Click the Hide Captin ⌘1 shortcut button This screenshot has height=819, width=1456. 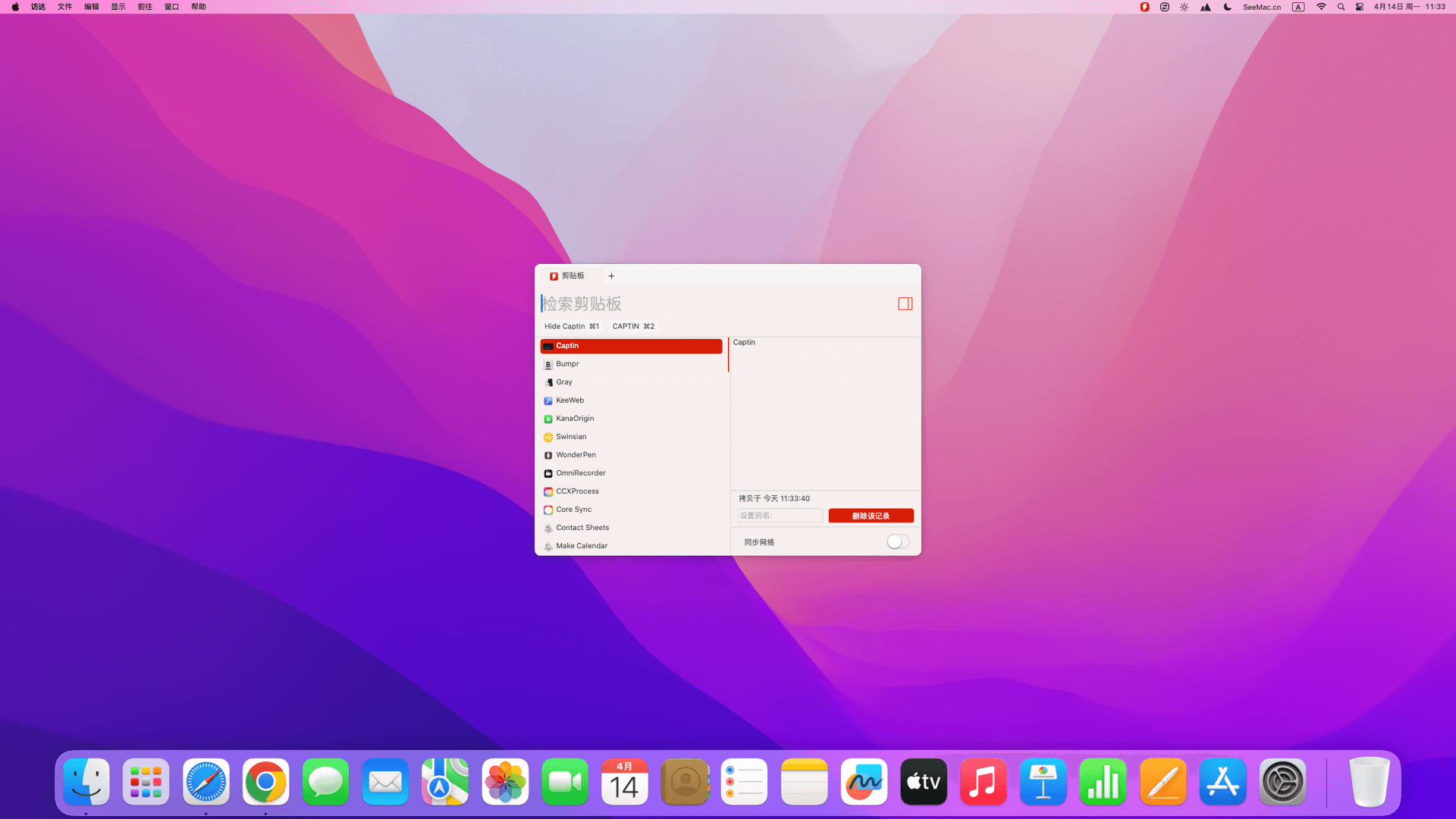tap(571, 326)
